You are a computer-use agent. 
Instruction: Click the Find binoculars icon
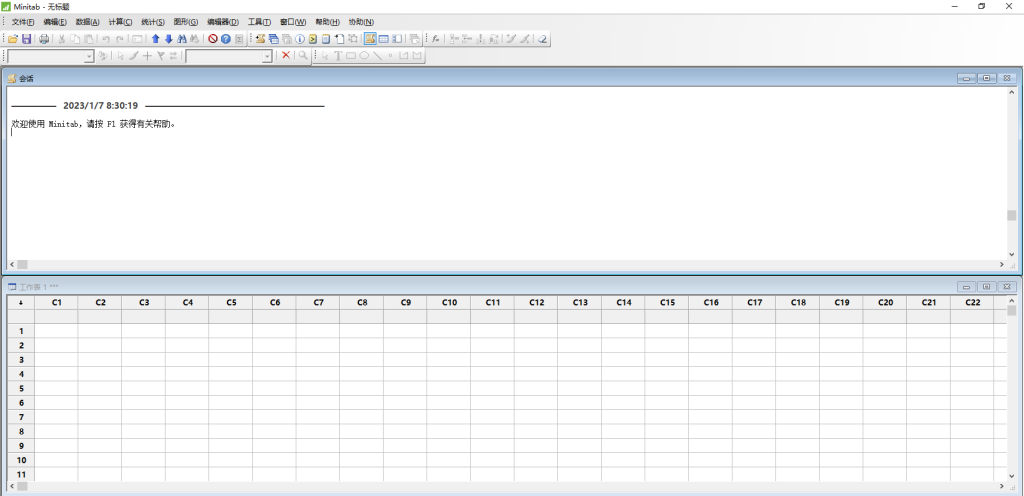point(181,39)
